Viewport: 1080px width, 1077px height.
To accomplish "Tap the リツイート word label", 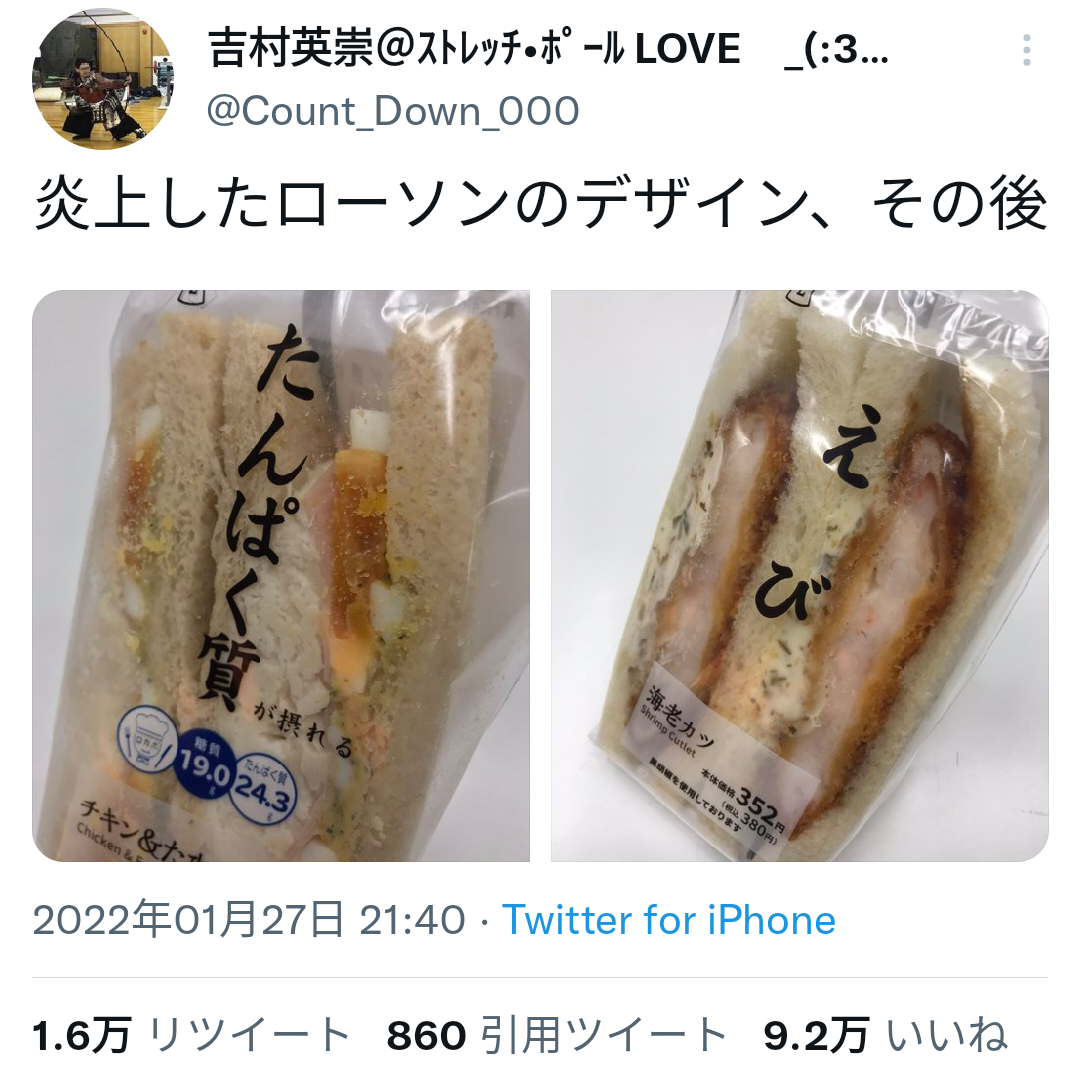I will coord(249,1036).
